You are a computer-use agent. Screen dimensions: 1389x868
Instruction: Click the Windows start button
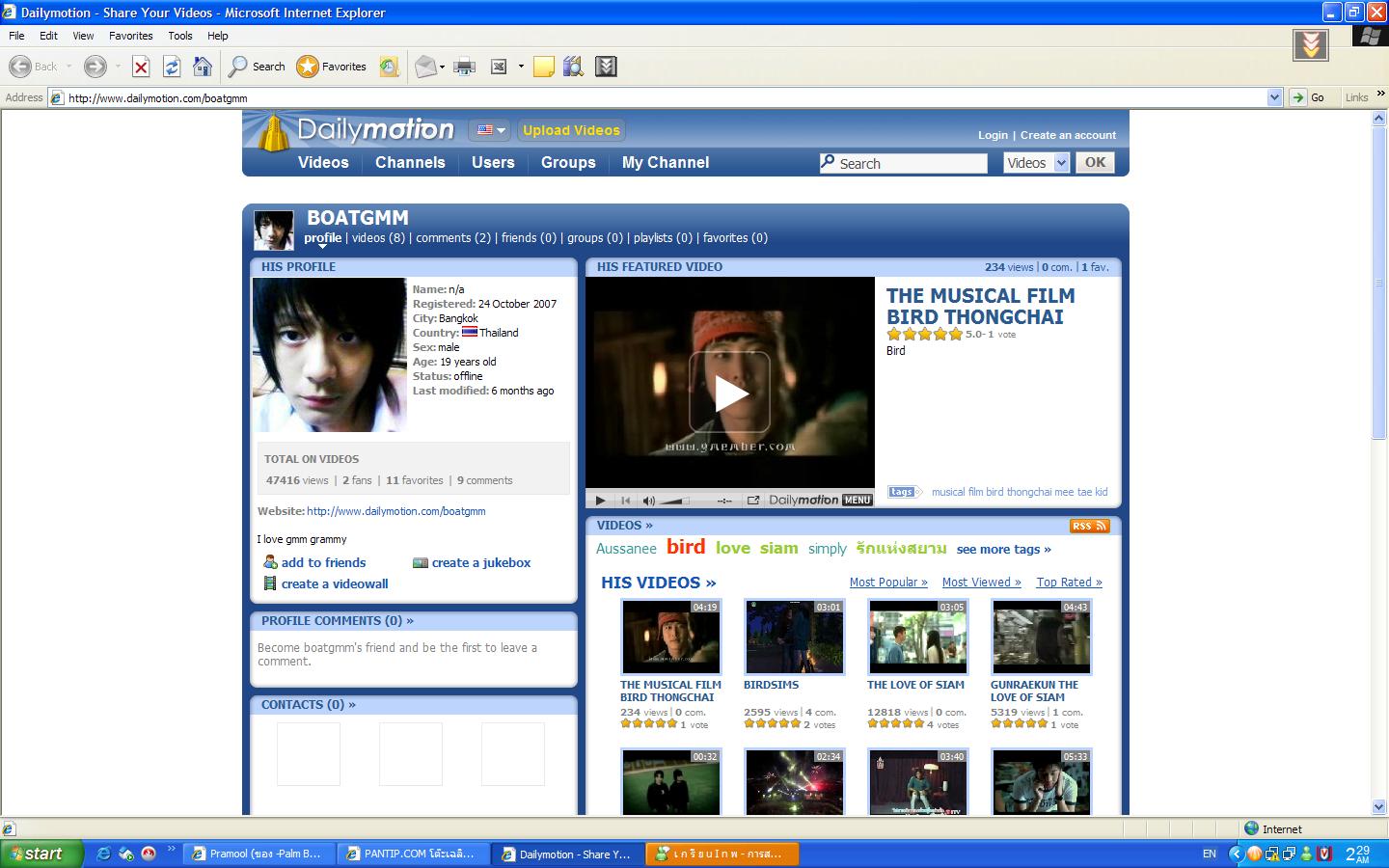click(42, 854)
